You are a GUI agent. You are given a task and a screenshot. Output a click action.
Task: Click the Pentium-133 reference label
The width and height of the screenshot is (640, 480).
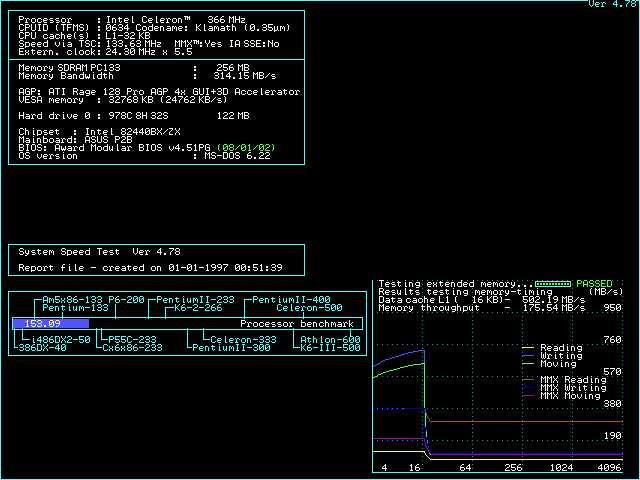click(x=76, y=308)
